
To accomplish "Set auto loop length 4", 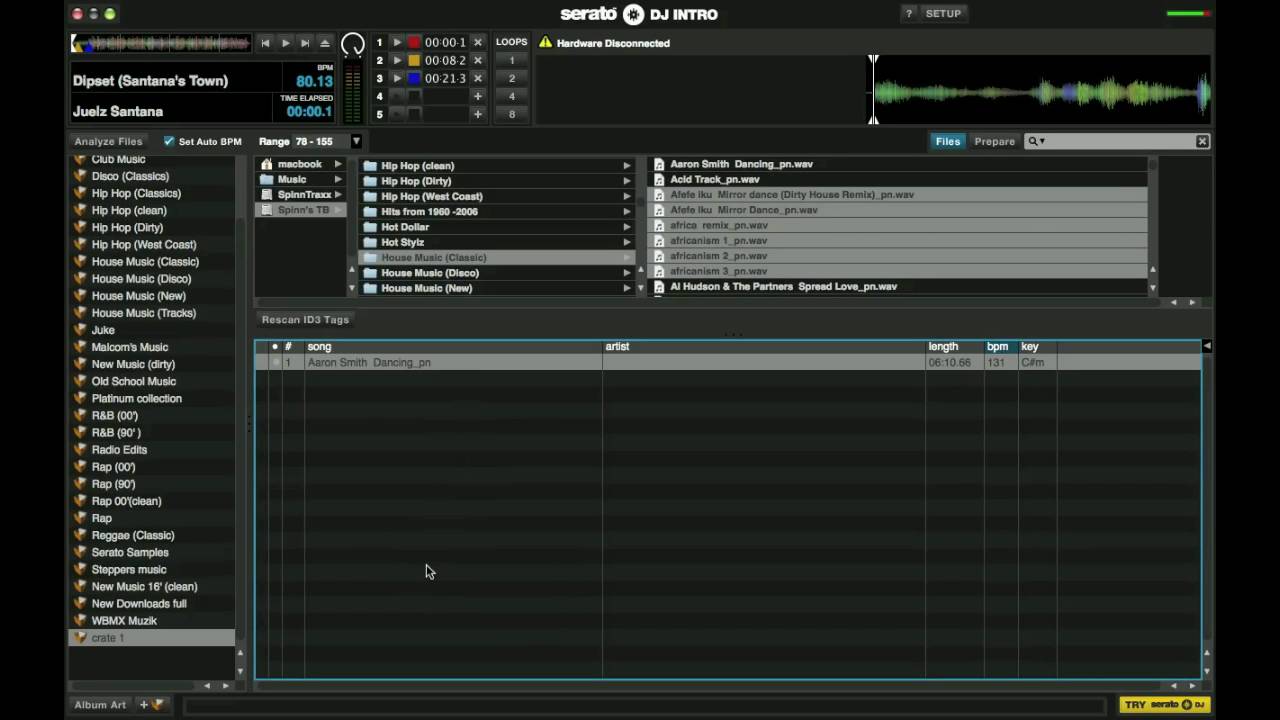I will coord(512,96).
